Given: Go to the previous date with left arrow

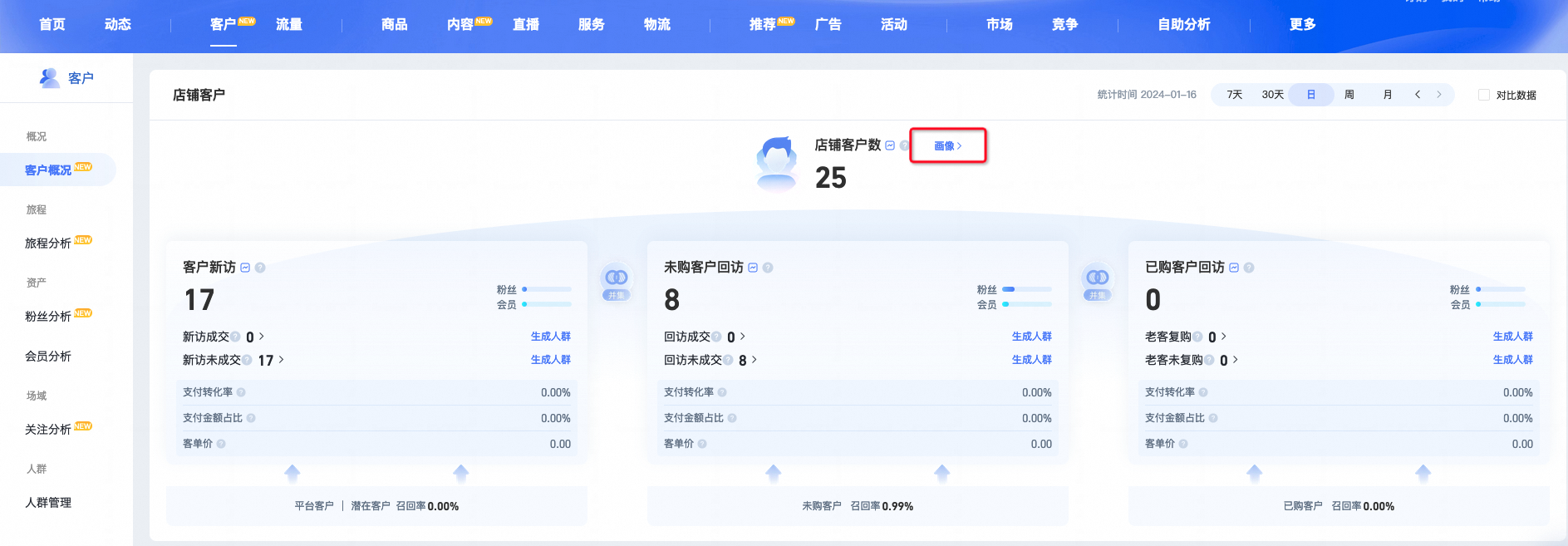Looking at the screenshot, I should [1418, 95].
